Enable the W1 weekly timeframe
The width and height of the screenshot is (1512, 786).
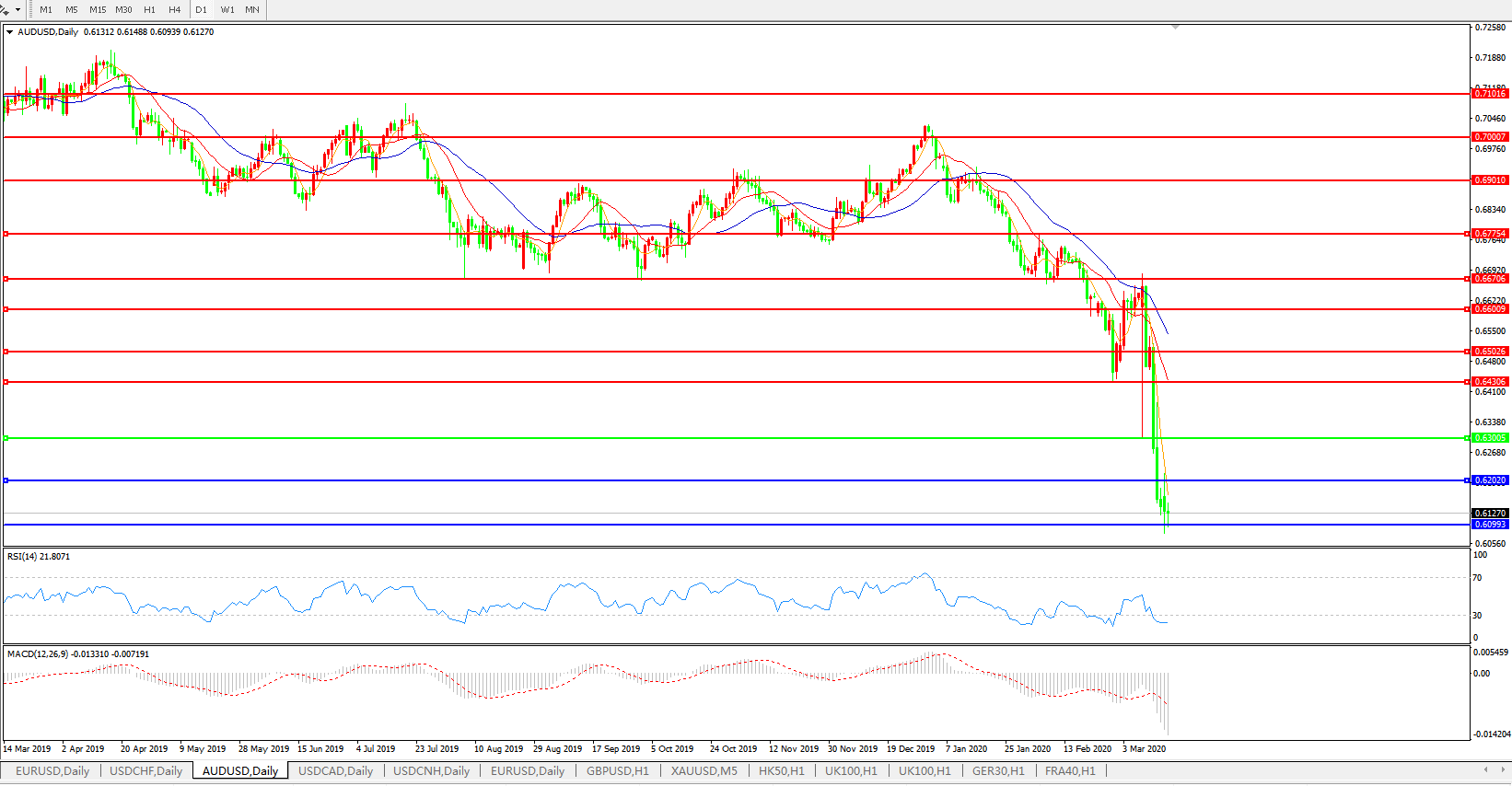click(227, 10)
